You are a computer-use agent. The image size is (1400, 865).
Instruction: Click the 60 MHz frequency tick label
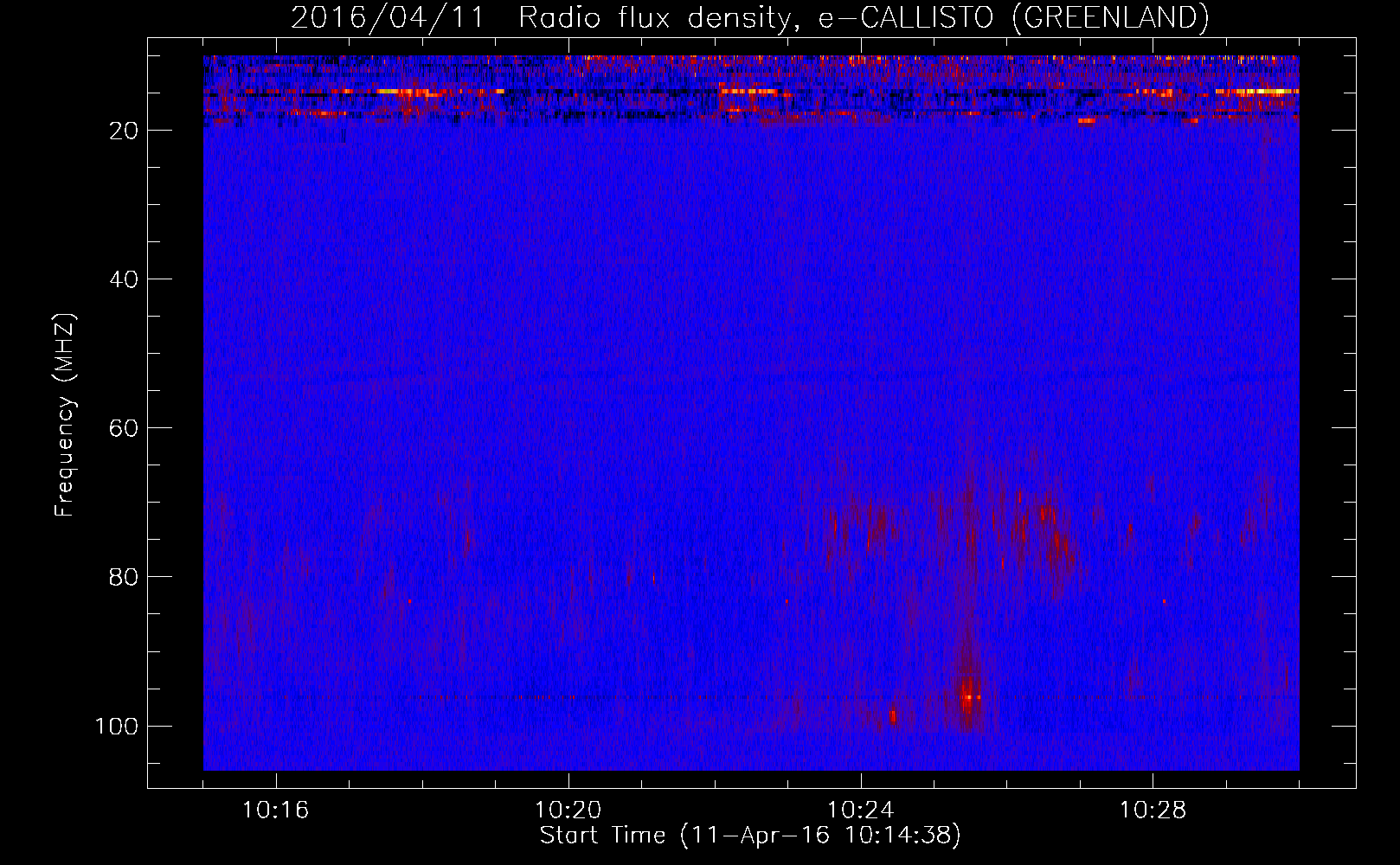point(125,428)
